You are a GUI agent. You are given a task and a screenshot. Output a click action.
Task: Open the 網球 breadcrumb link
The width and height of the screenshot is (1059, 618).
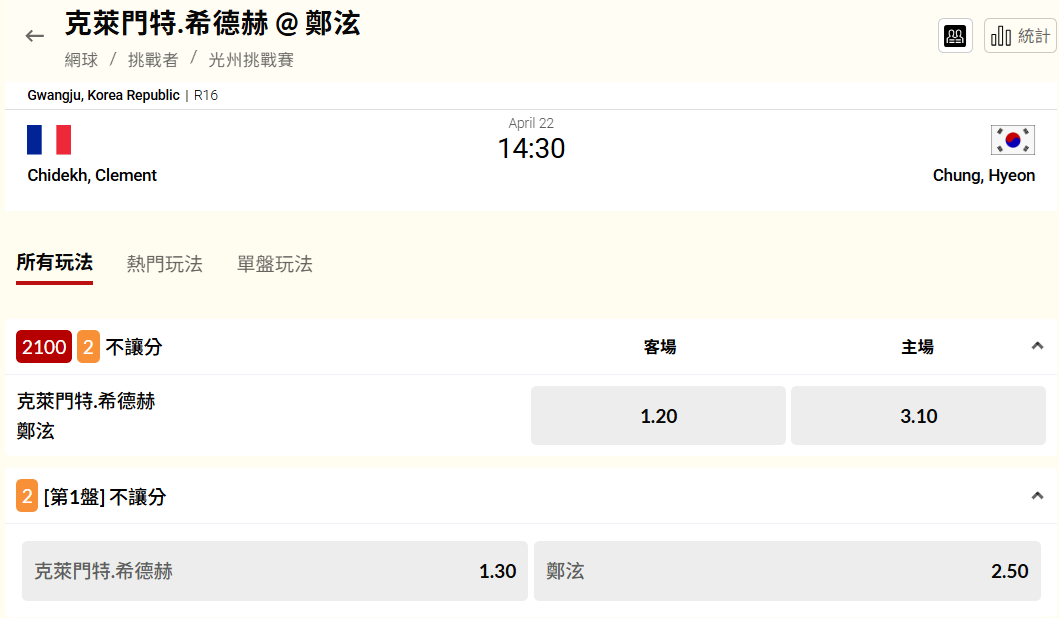(x=82, y=60)
